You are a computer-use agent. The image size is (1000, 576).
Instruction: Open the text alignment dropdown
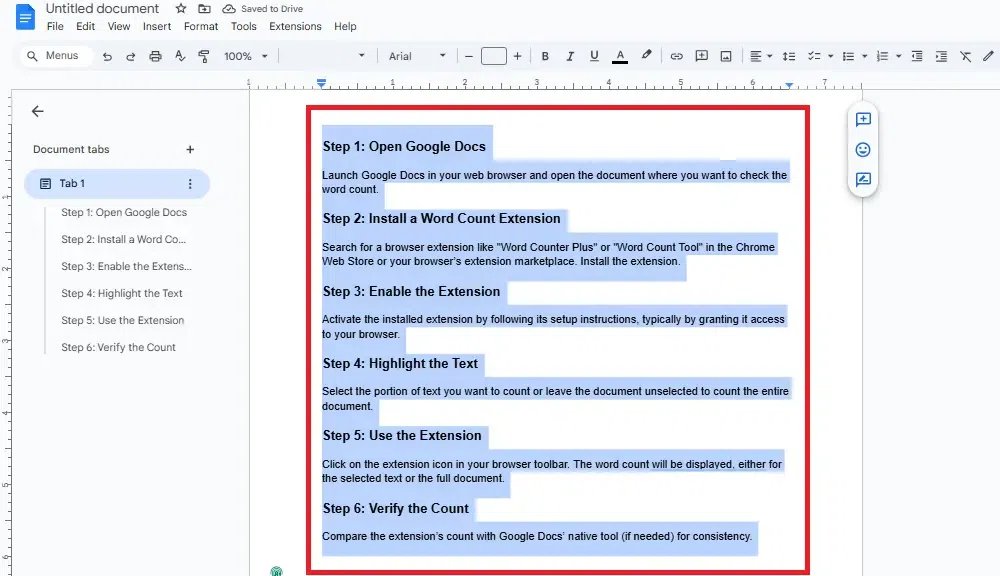tap(760, 56)
